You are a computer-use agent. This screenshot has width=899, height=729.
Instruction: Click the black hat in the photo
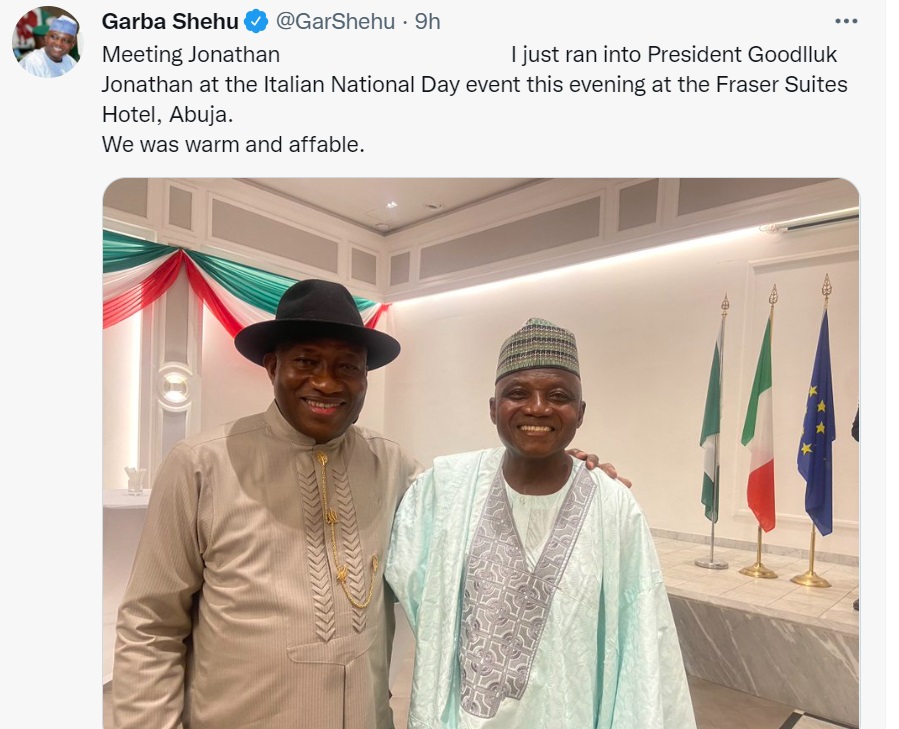tap(317, 320)
